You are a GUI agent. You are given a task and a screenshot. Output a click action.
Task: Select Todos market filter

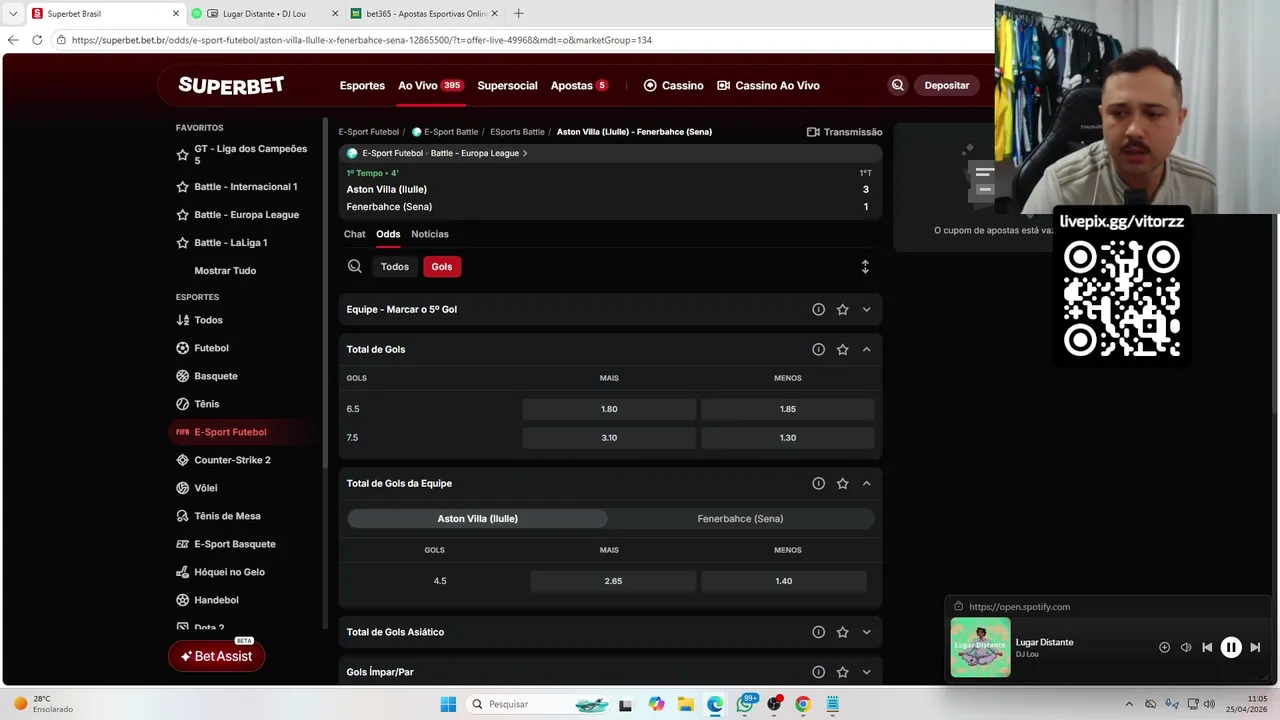pos(395,267)
